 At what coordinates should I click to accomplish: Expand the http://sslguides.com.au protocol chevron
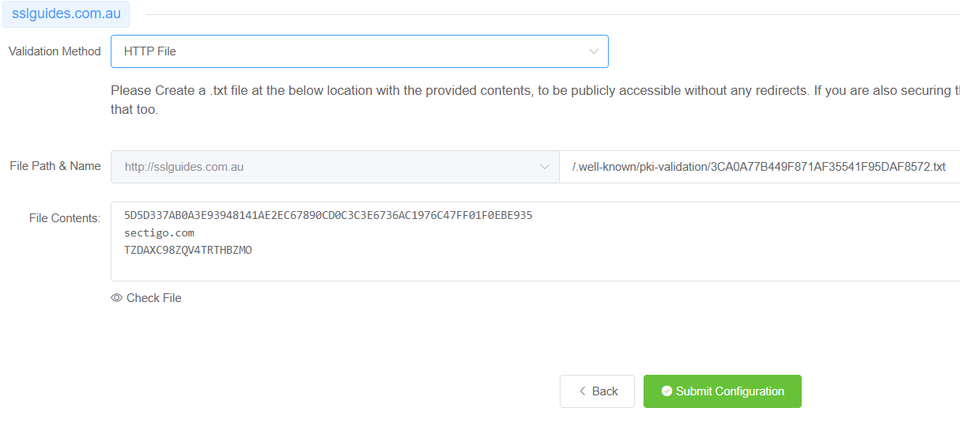[x=544, y=166]
